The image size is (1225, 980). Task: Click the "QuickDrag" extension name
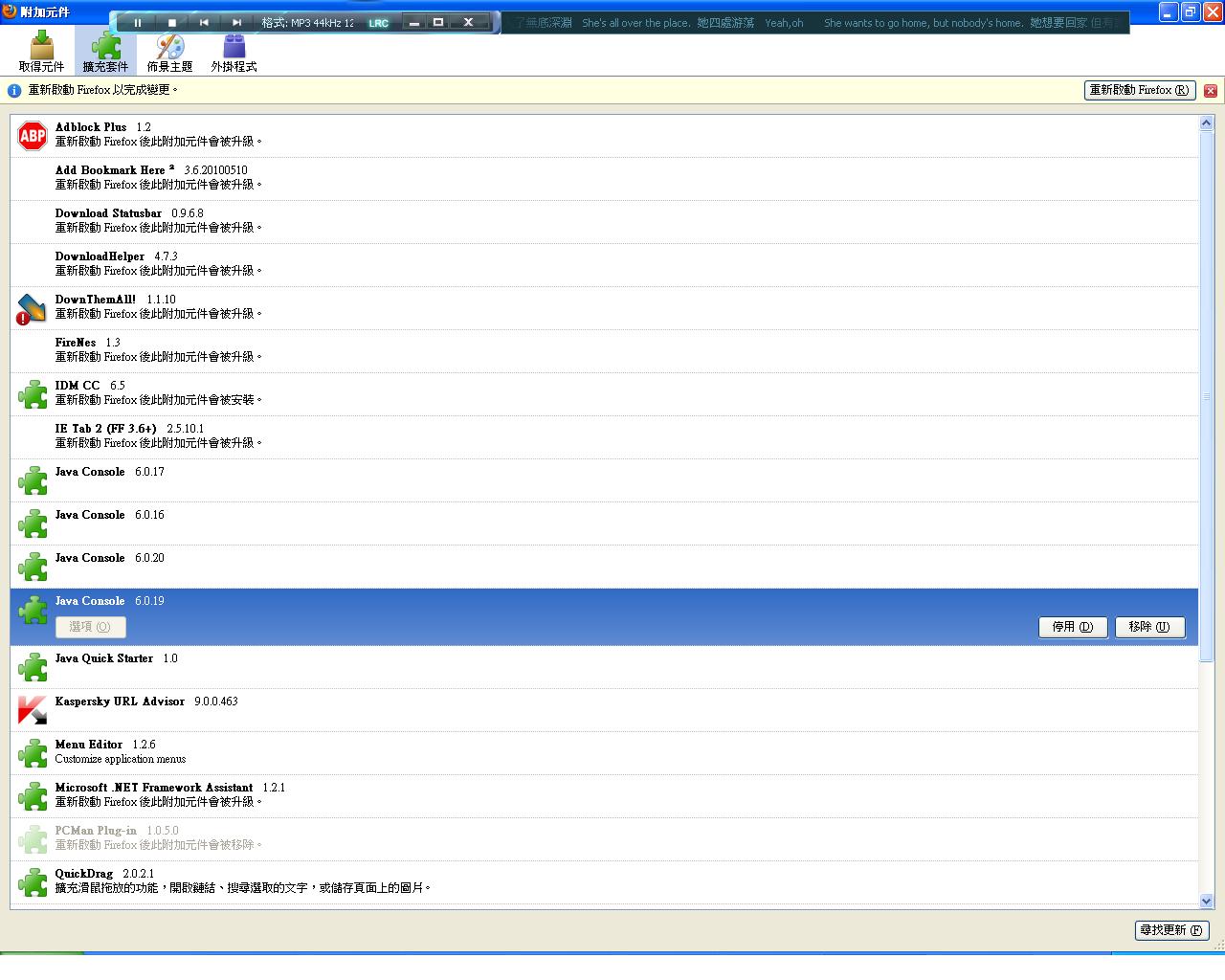pos(84,874)
